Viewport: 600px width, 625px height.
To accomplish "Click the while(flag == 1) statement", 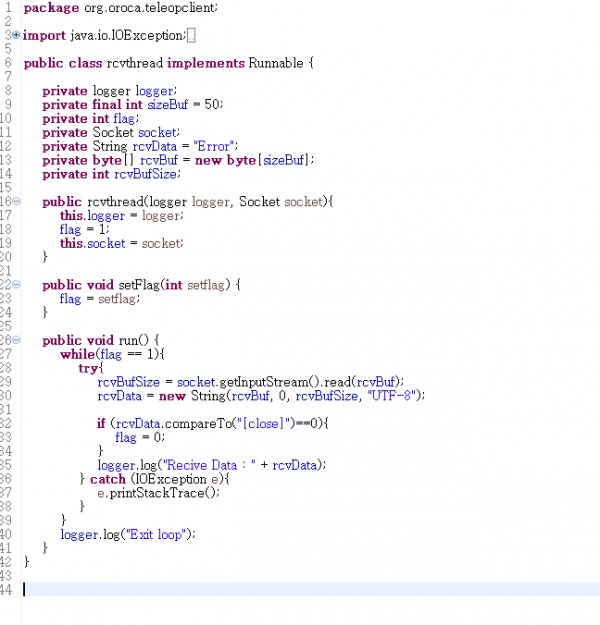I will tap(112, 354).
